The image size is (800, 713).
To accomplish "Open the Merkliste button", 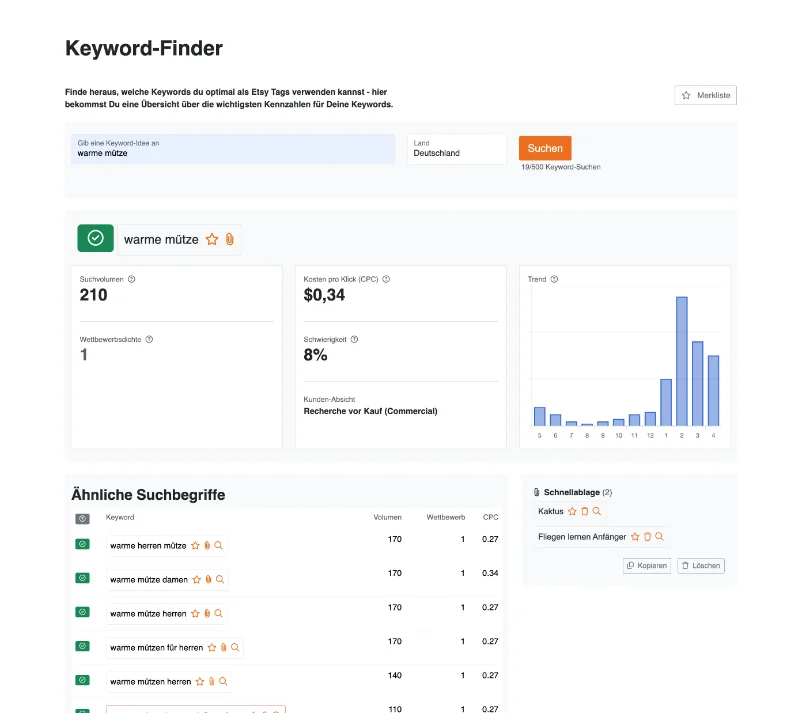I will click(706, 95).
